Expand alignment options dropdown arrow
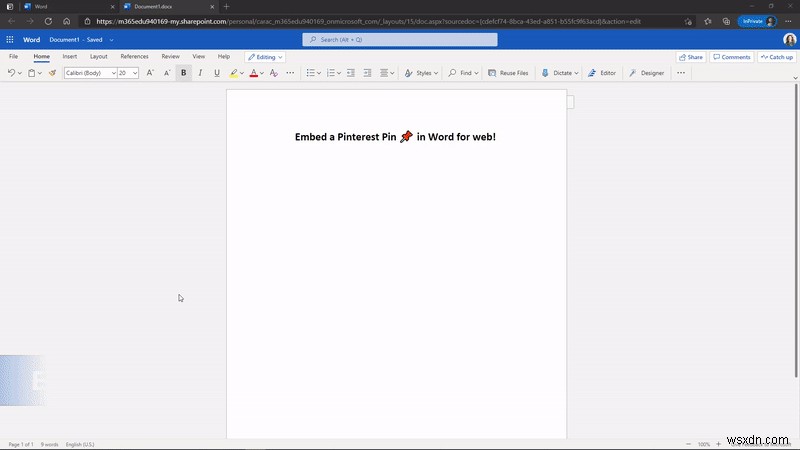800x450 pixels. tap(392, 73)
